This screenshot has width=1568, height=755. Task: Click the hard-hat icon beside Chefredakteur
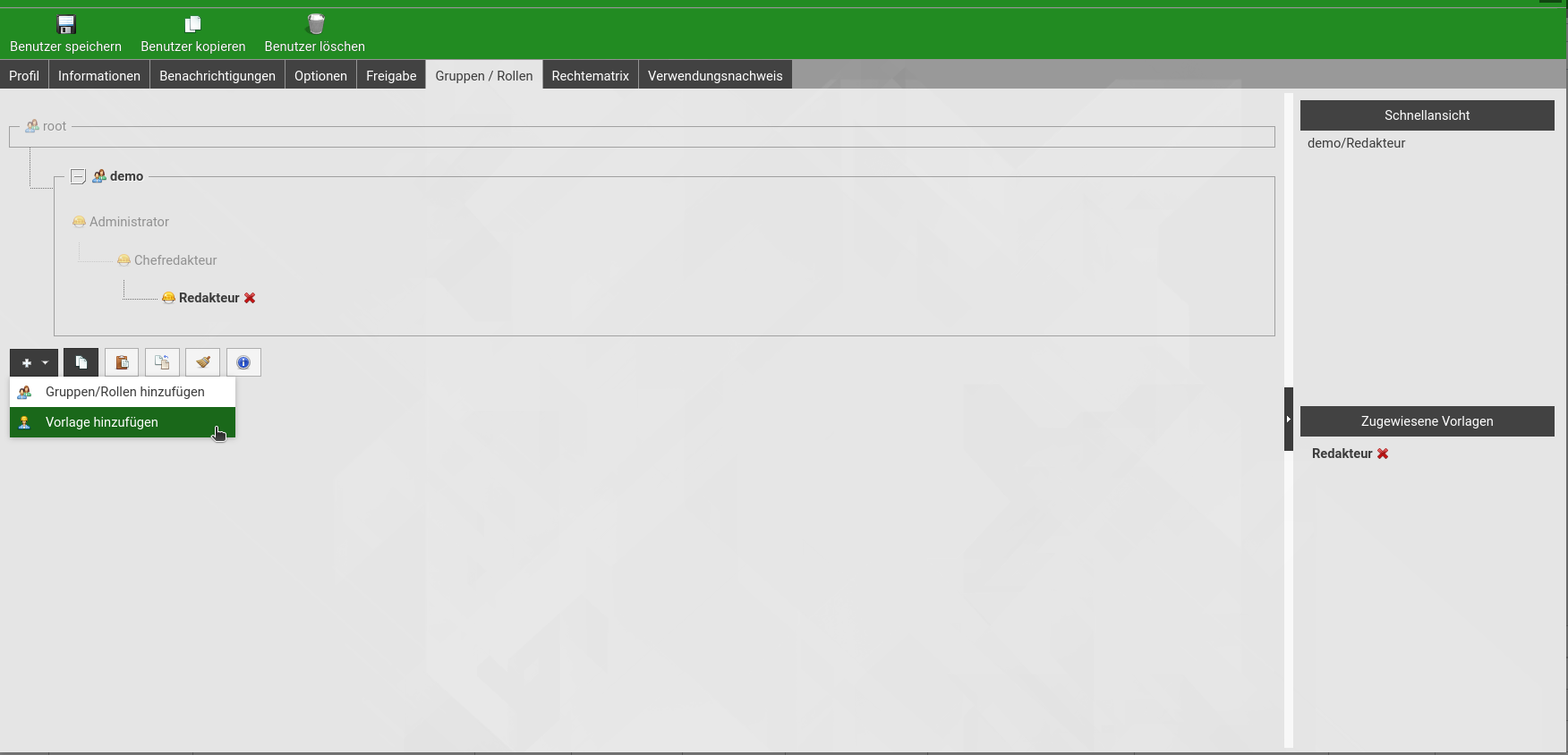tap(124, 260)
